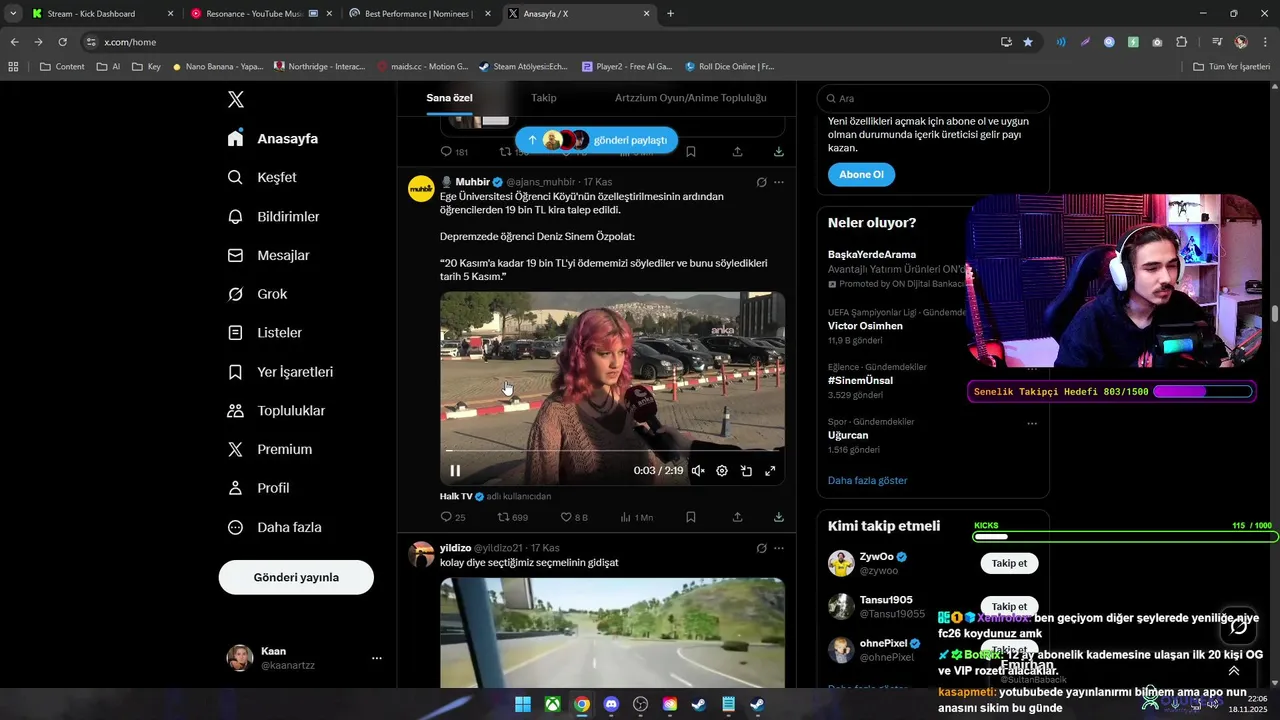This screenshot has height=720, width=1280.
Task: Open picture-in-picture for video
Action: 746,471
